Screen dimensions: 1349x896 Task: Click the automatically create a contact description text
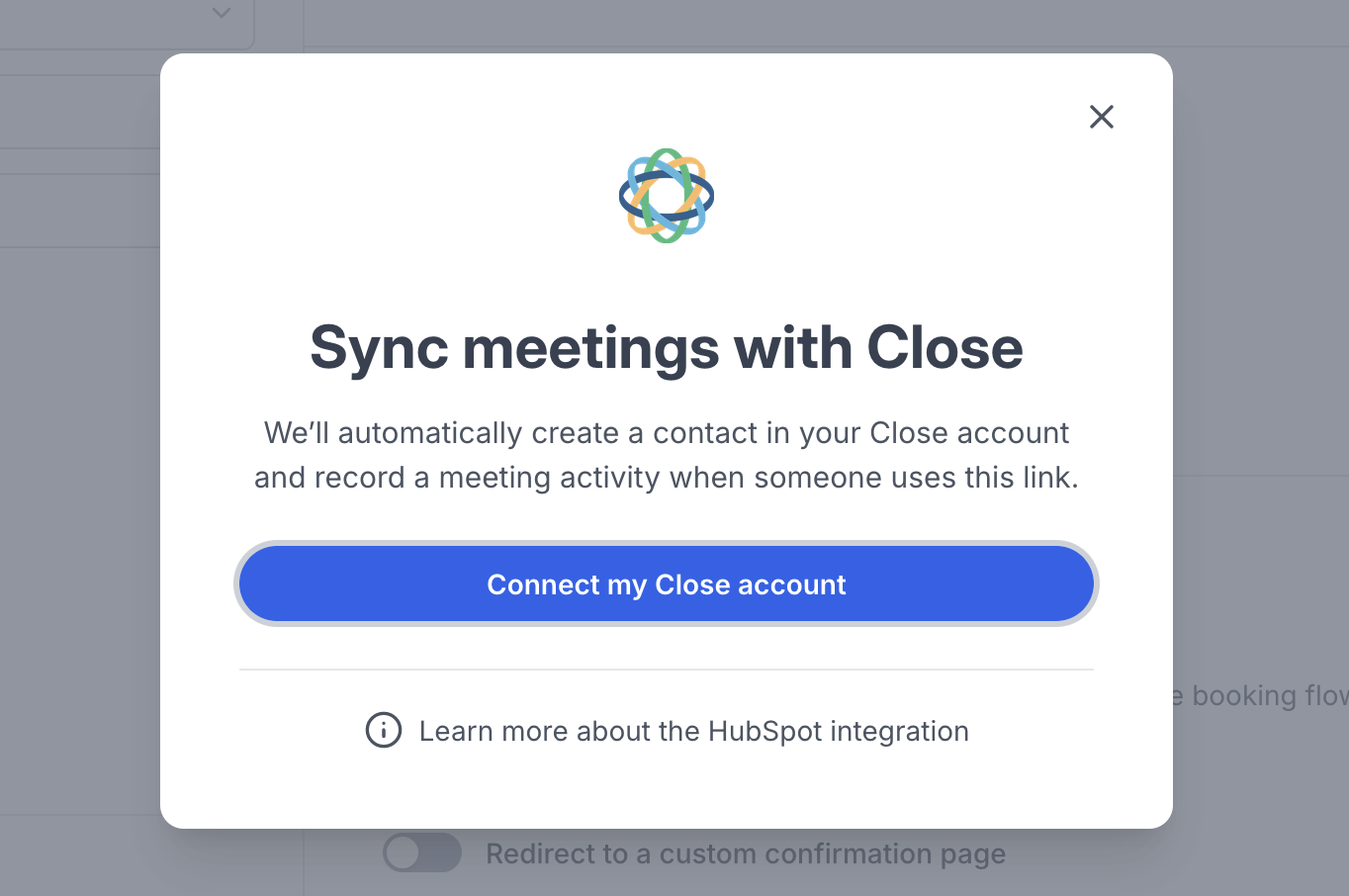click(x=667, y=433)
